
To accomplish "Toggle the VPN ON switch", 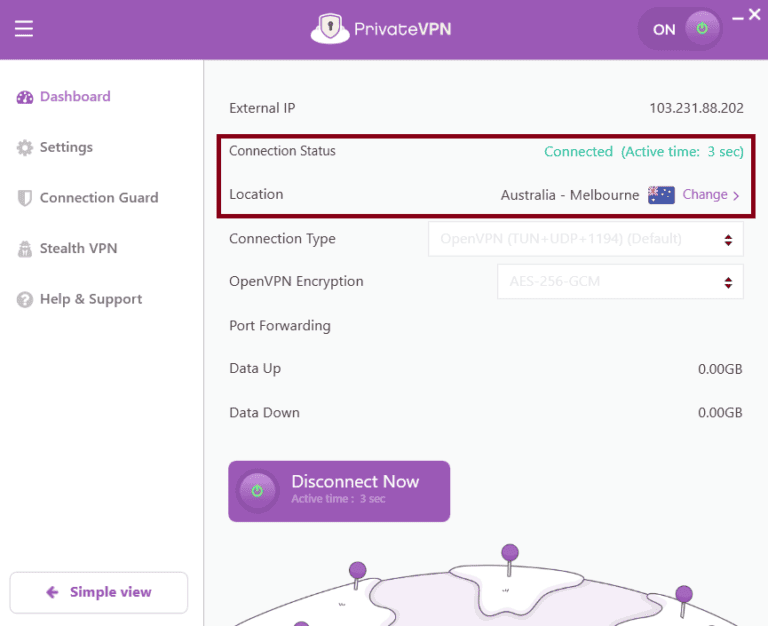I will pos(680,29).
